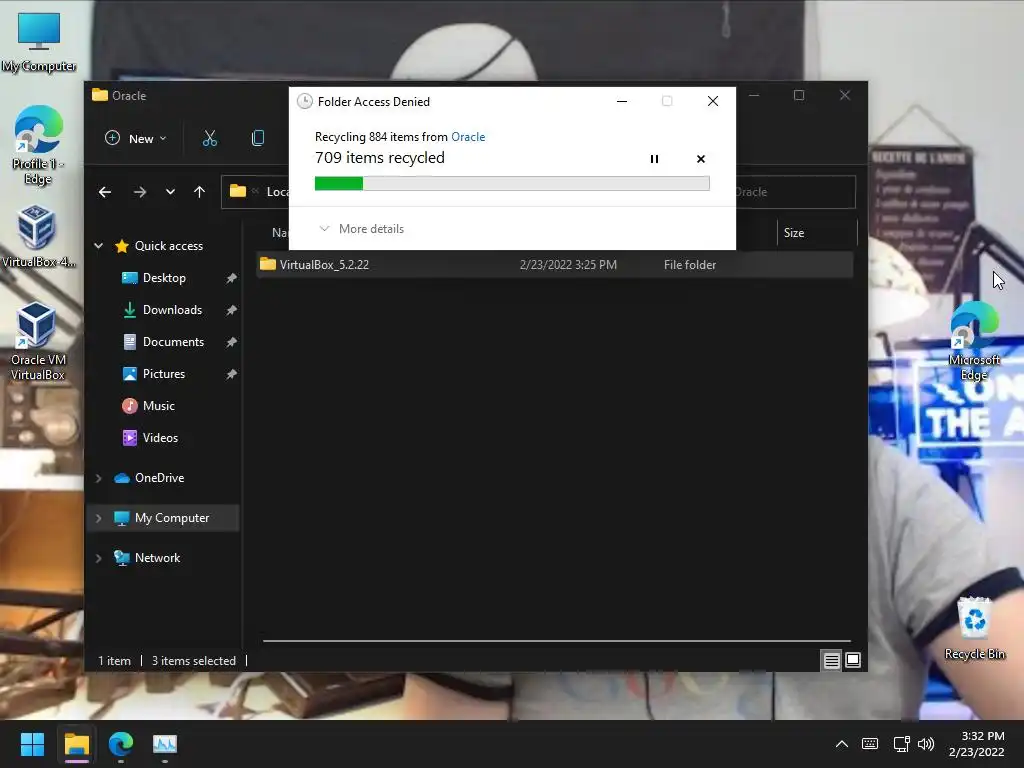Viewport: 1024px width, 768px height.
Task: Open Profile 1 - Edge desktop shortcut
Action: coord(38,146)
